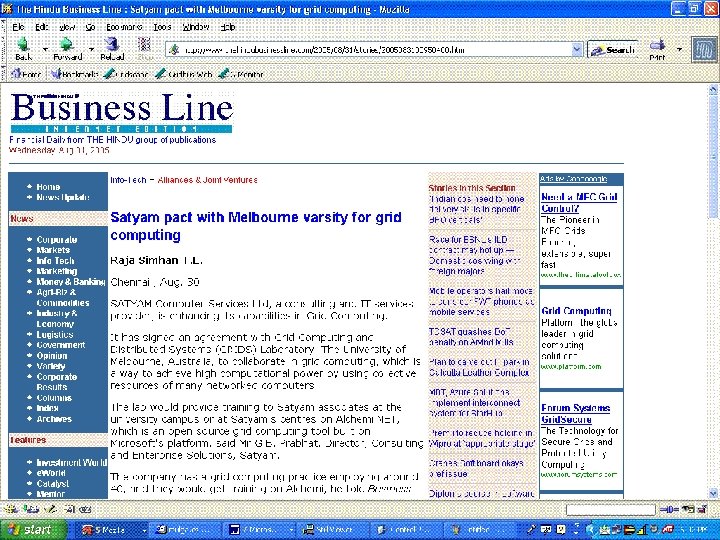Image resolution: width=720 pixels, height=540 pixels.
Task: Open the Archives sidebar link
Action: click(54, 419)
